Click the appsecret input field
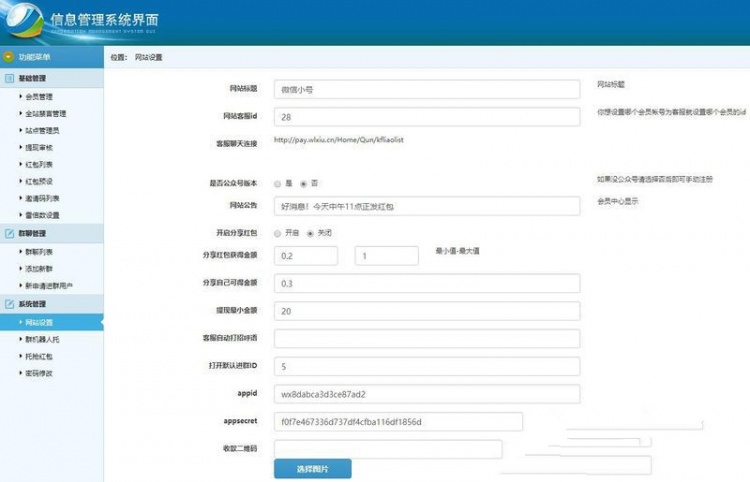The height and width of the screenshot is (482, 750). [426, 422]
